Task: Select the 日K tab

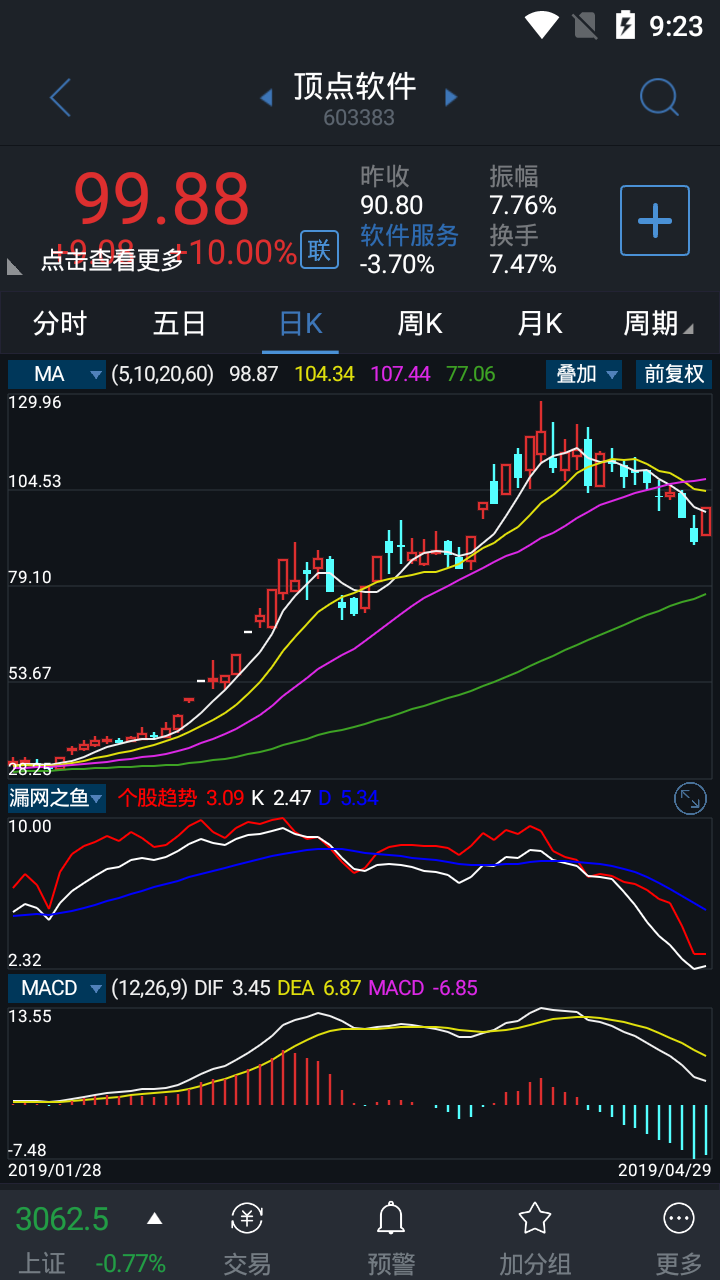Action: [300, 324]
